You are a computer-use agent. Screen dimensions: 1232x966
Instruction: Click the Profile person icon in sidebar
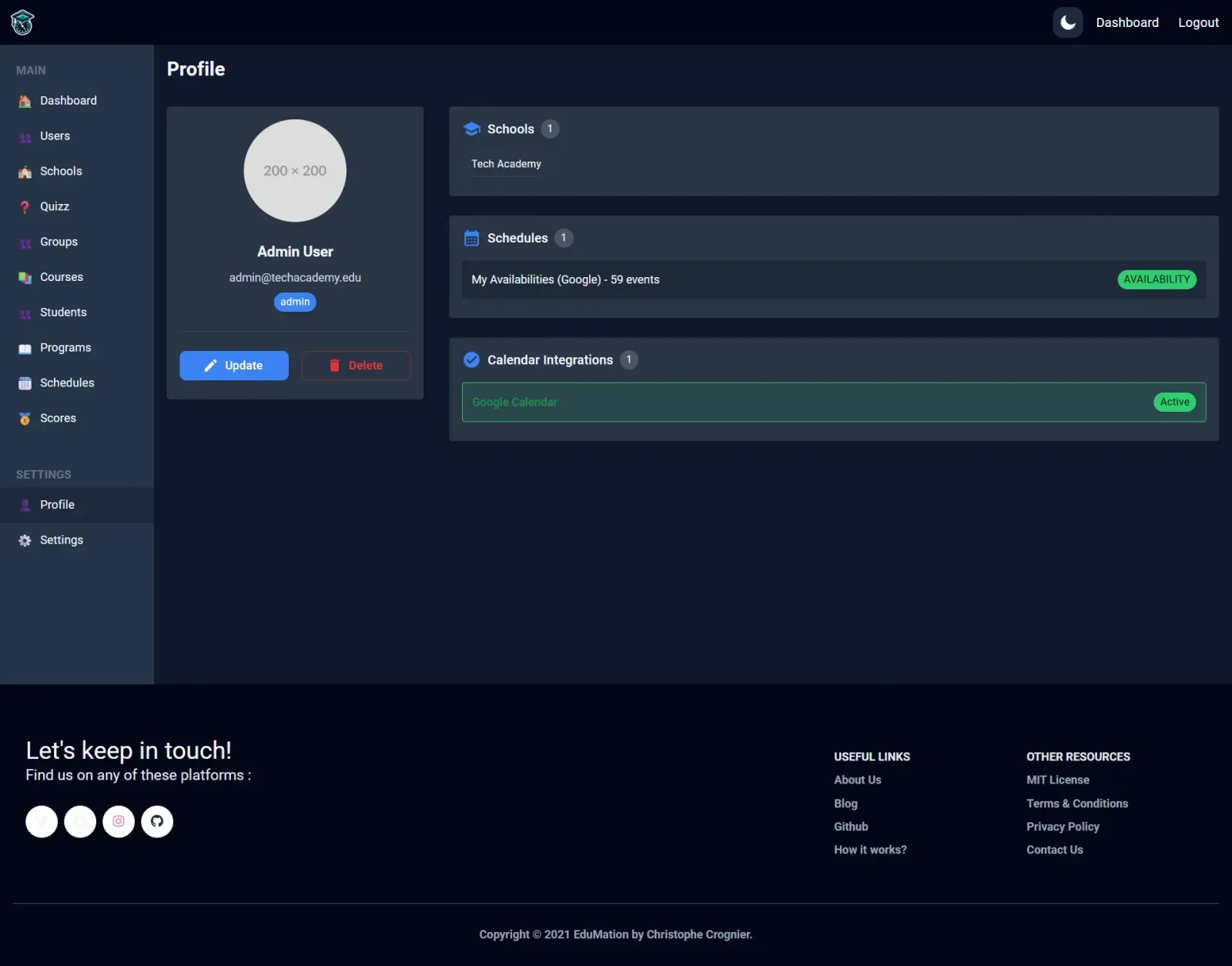(x=25, y=505)
